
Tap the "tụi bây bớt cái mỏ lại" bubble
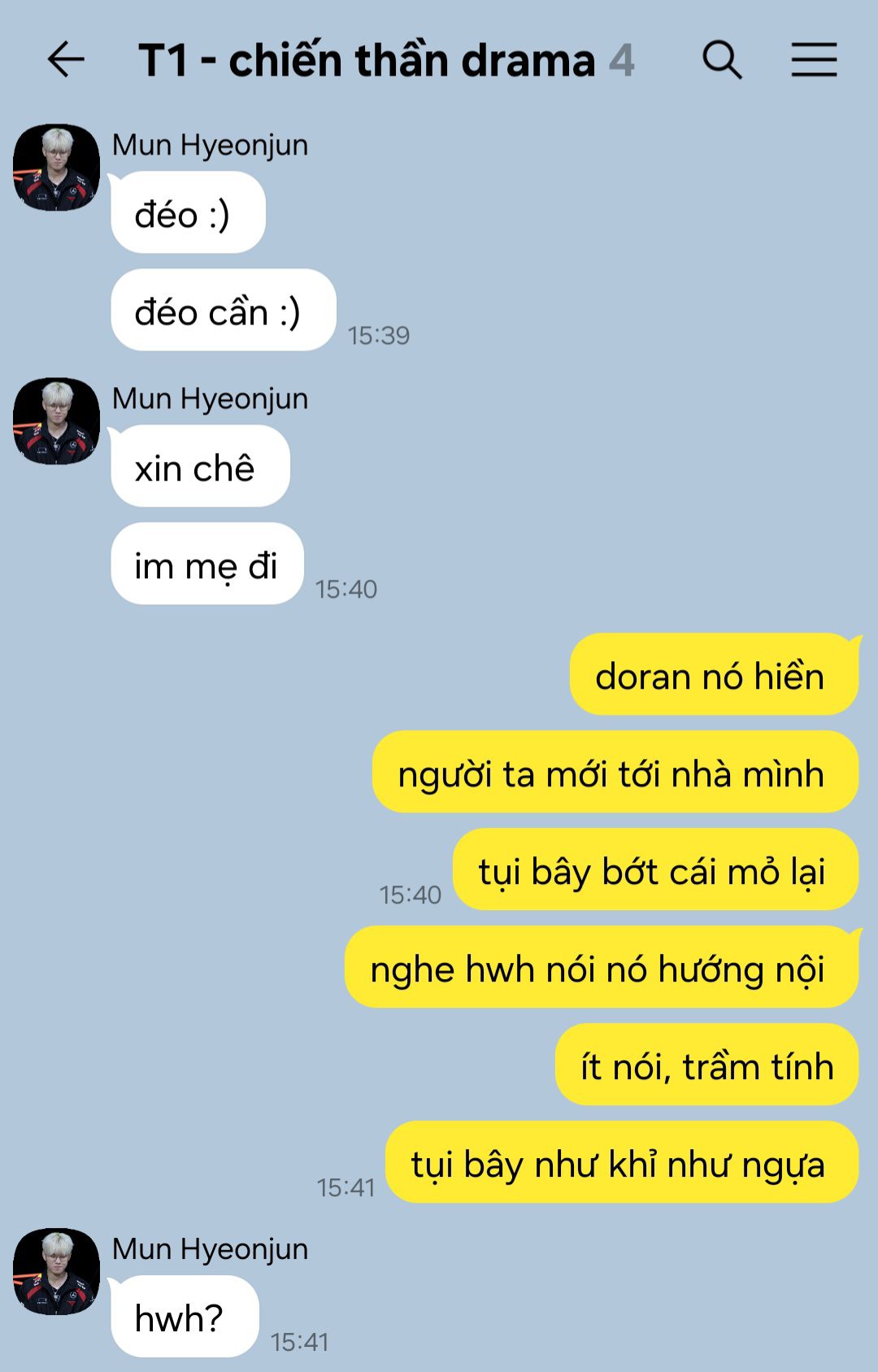pyautogui.click(x=655, y=870)
